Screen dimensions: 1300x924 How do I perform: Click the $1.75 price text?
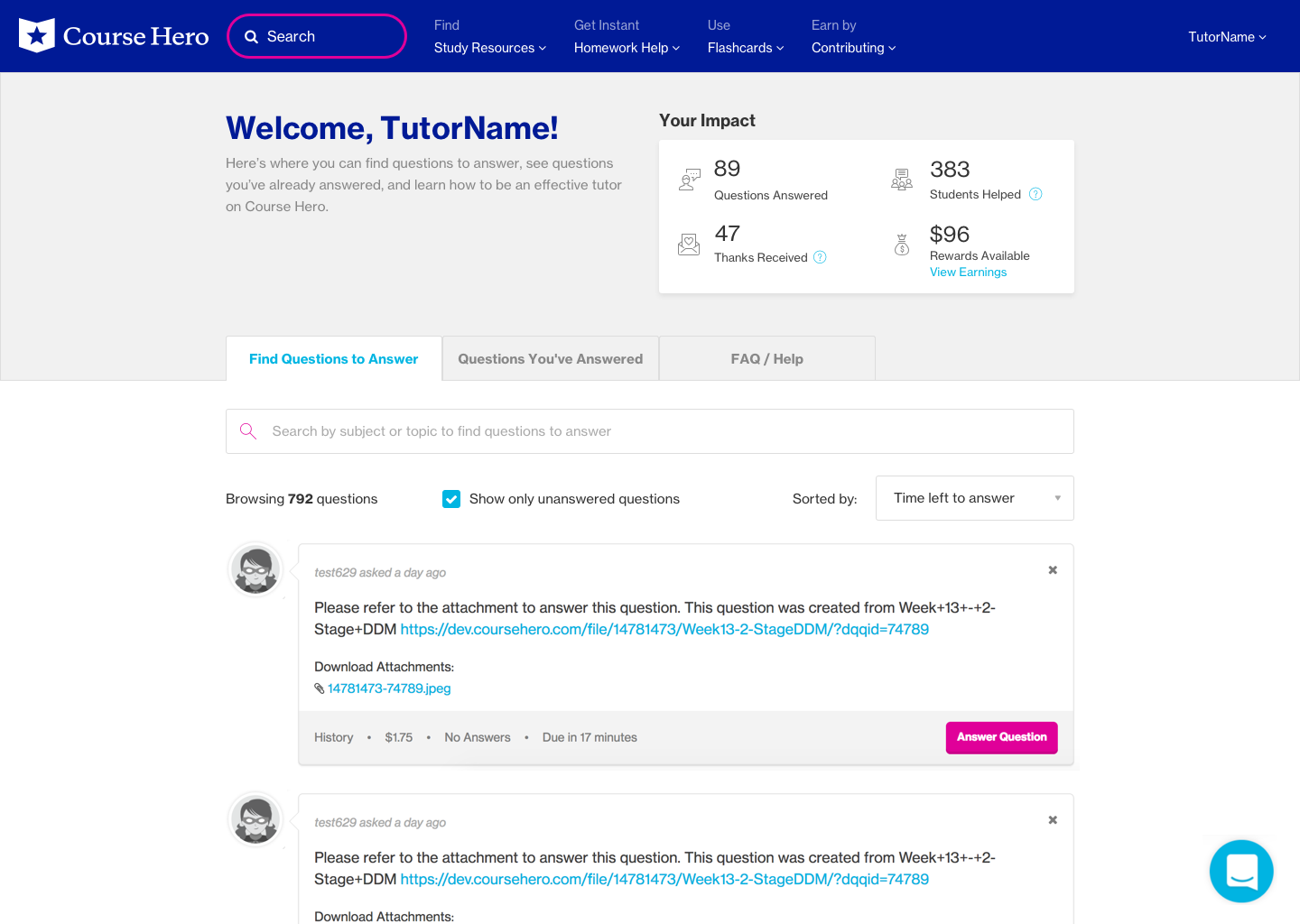click(x=399, y=738)
